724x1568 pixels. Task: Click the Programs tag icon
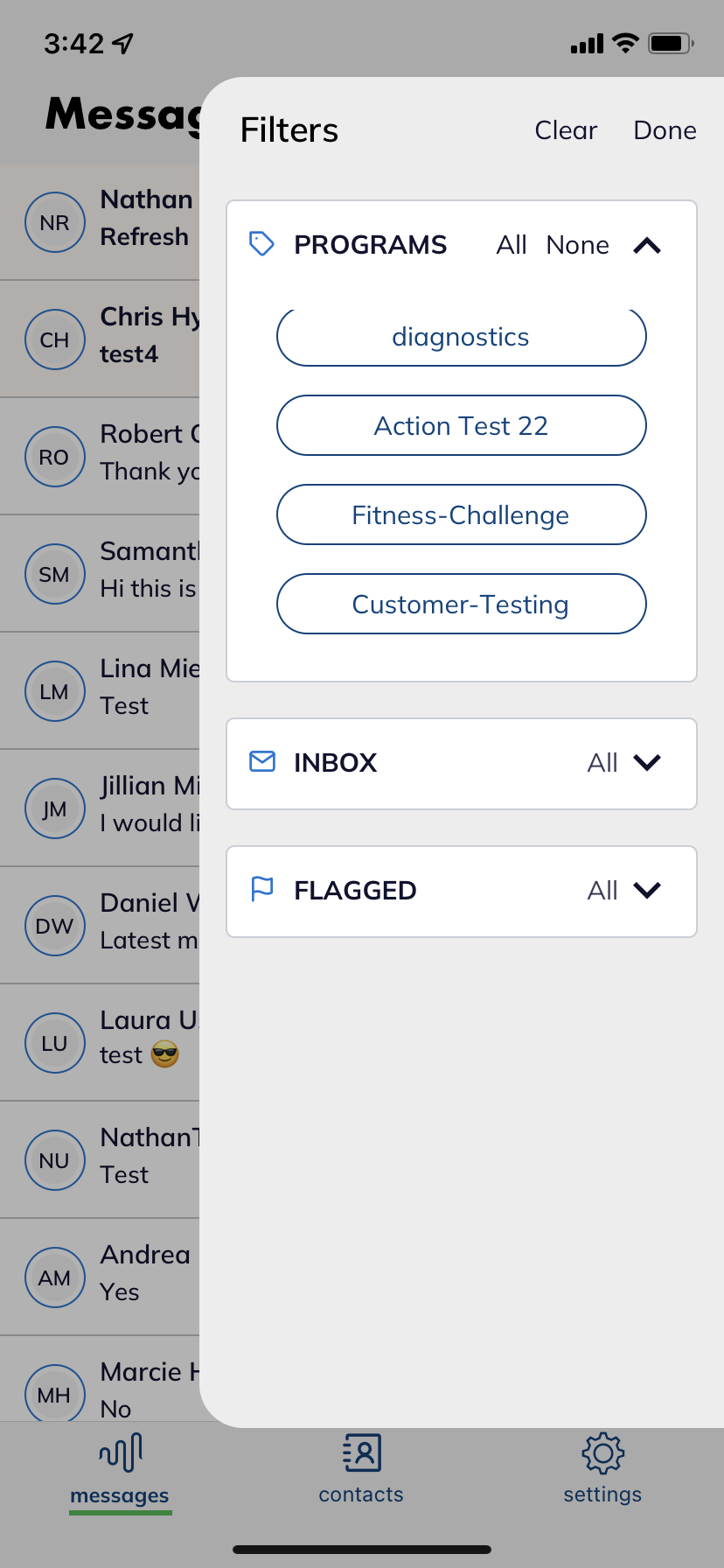[x=261, y=243]
